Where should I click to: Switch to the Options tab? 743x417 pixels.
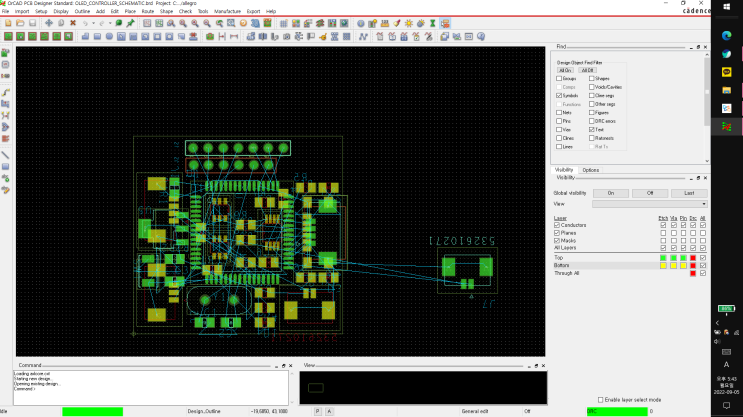591,170
